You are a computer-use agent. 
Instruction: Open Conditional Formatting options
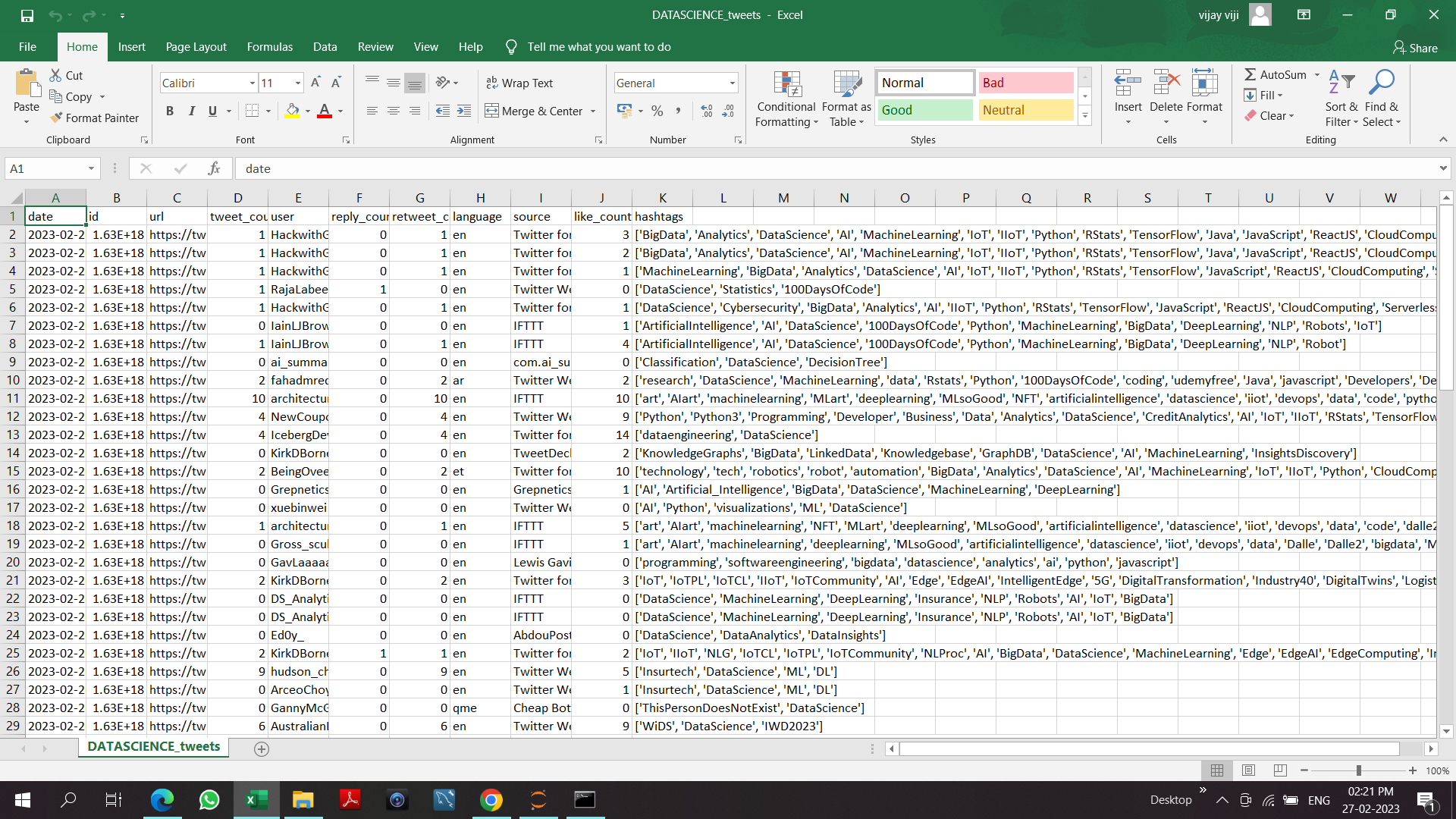[786, 99]
